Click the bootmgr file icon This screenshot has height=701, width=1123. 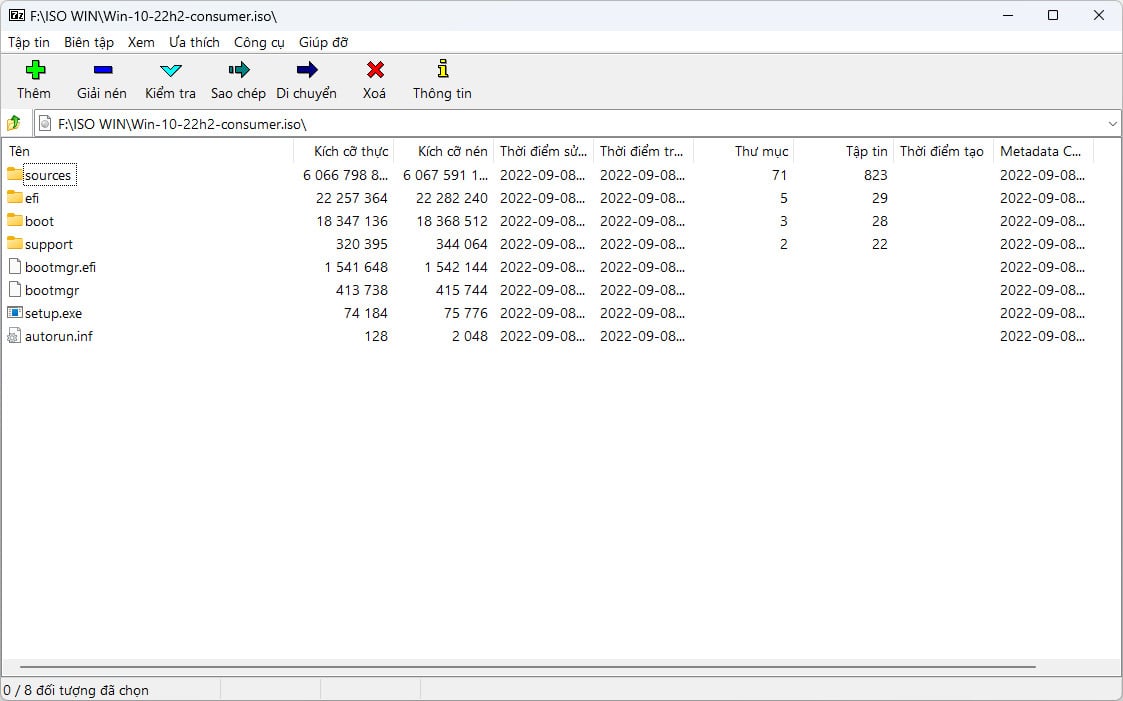pyautogui.click(x=14, y=289)
